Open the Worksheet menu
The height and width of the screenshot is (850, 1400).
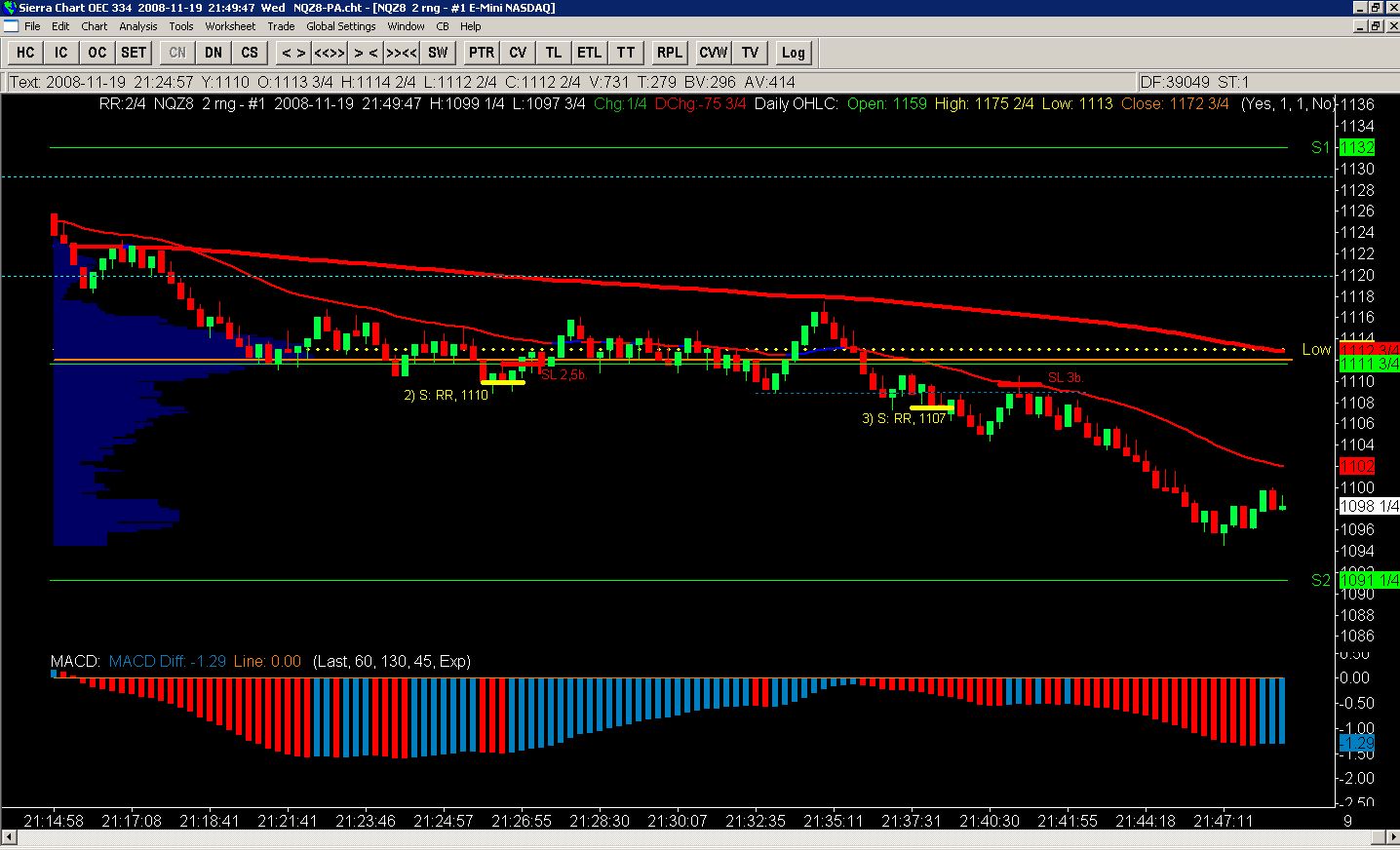point(230,26)
